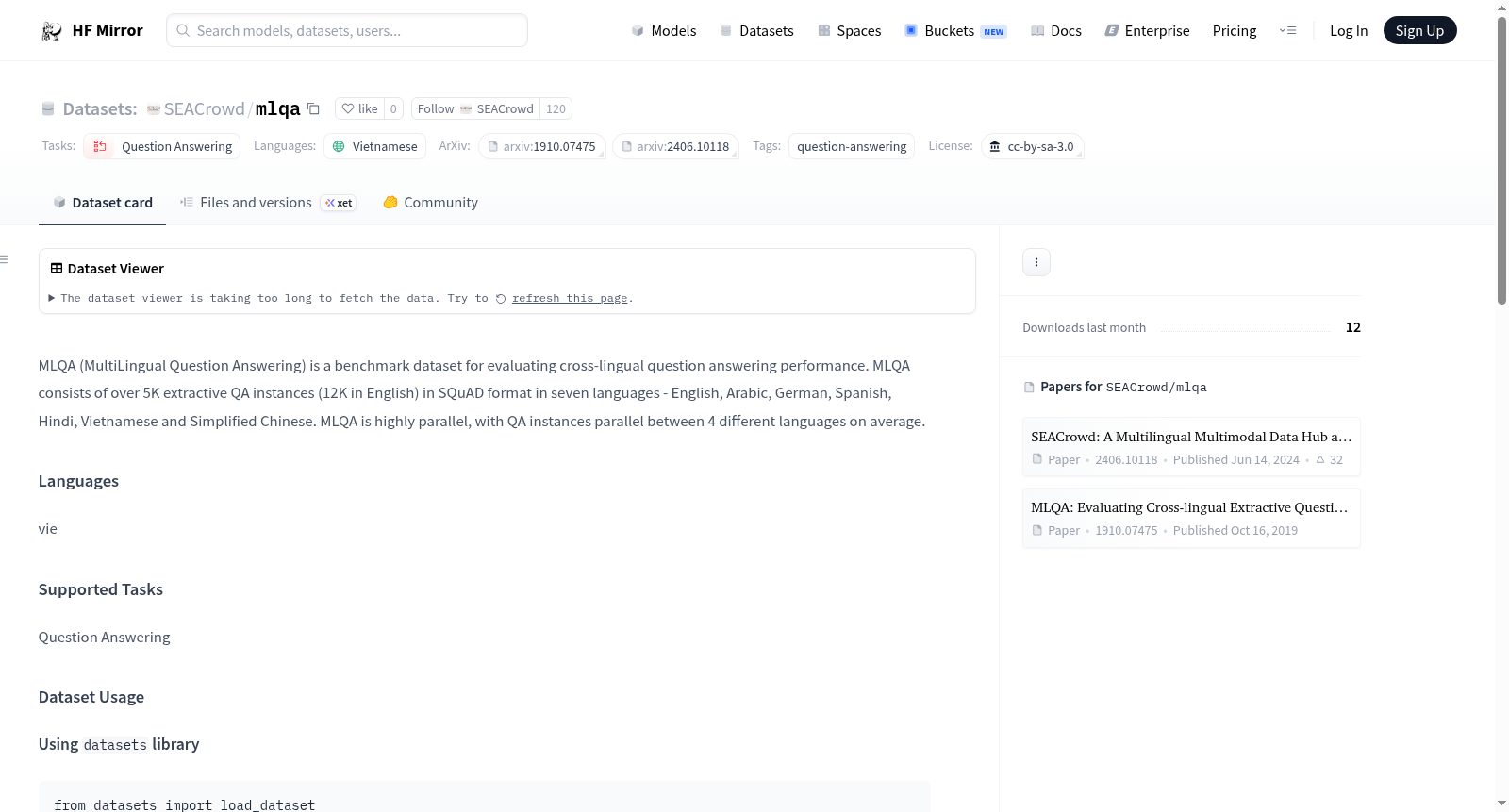Expand the navigation more-options menu icon
The width and height of the screenshot is (1509, 812).
tap(1287, 31)
